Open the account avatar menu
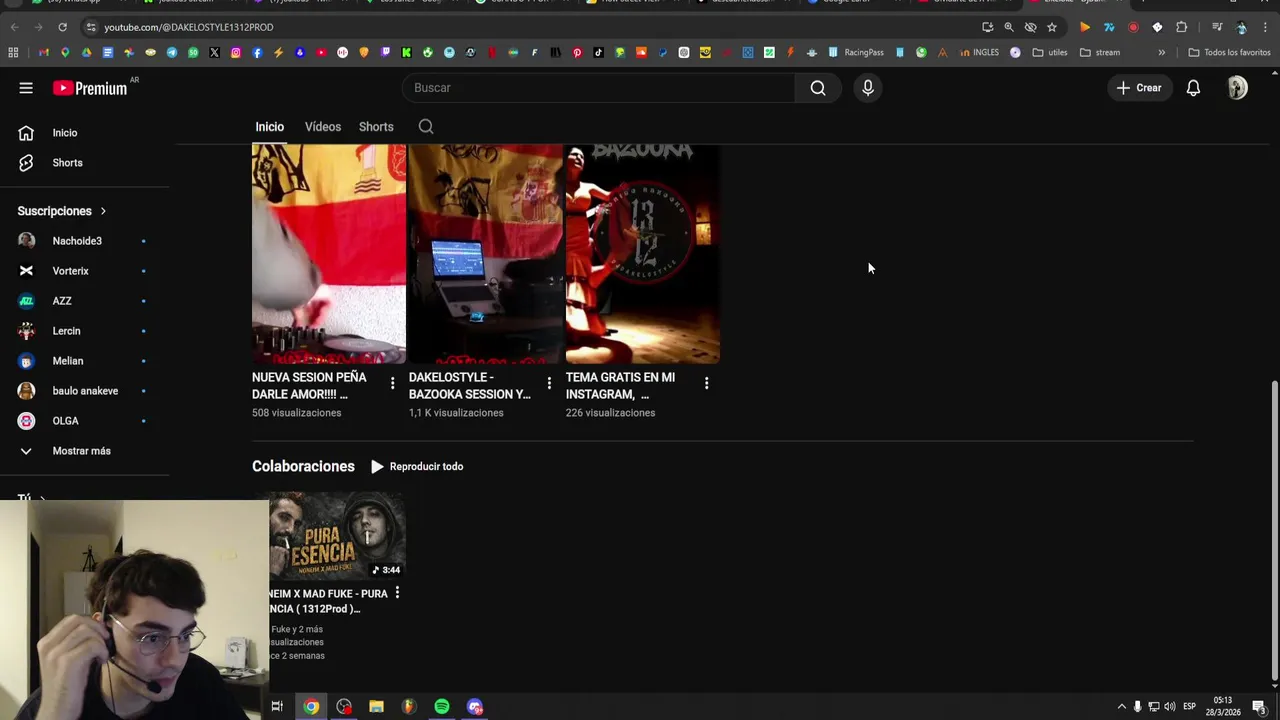The width and height of the screenshot is (1280, 720). tap(1238, 88)
